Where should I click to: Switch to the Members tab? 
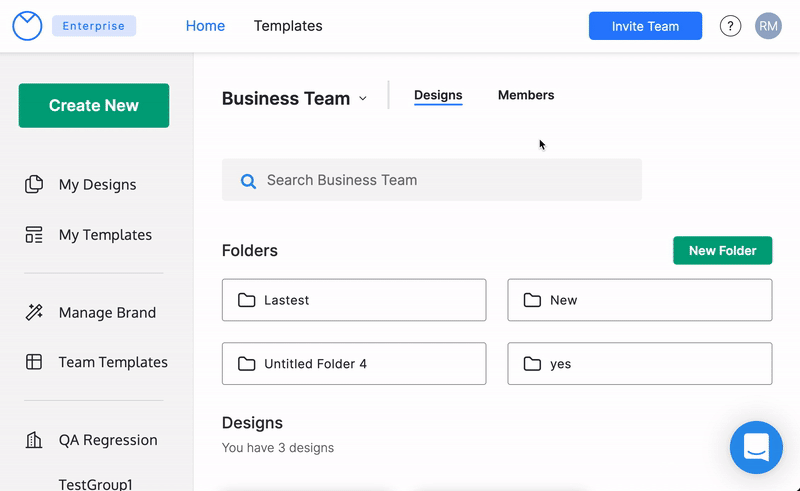pyautogui.click(x=526, y=95)
